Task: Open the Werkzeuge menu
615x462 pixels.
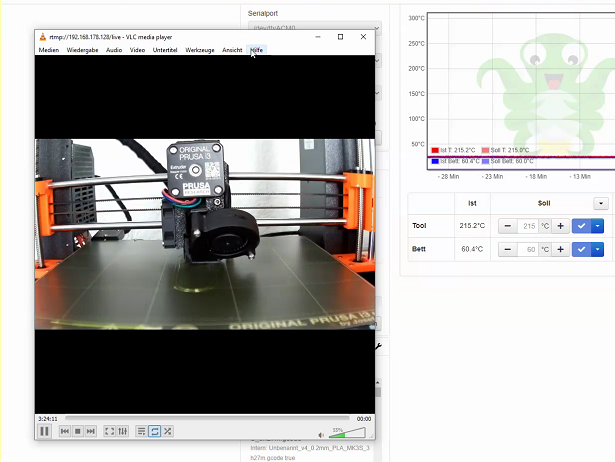Action: (200, 50)
